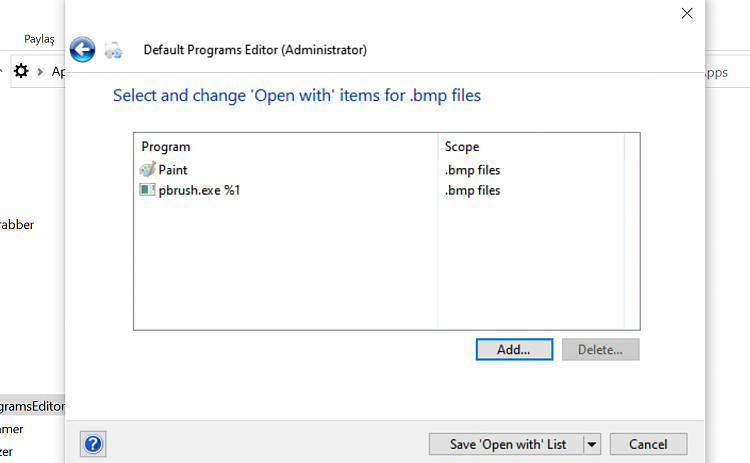This screenshot has width=750, height=463.
Task: Open the Save 'Open with' List dropdown arrow
Action: tap(592, 444)
